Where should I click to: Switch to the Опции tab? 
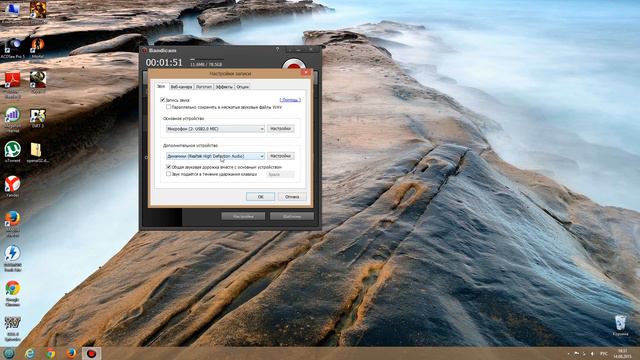click(242, 87)
